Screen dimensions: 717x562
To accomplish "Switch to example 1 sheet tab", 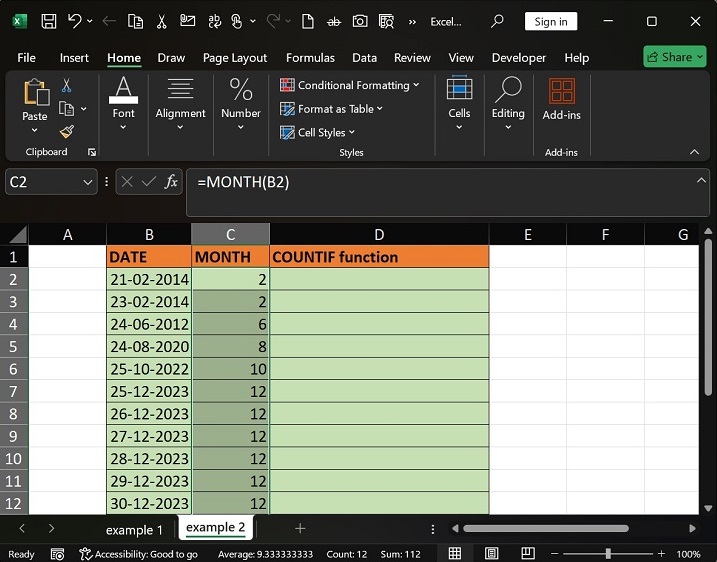I will pyautogui.click(x=133, y=529).
